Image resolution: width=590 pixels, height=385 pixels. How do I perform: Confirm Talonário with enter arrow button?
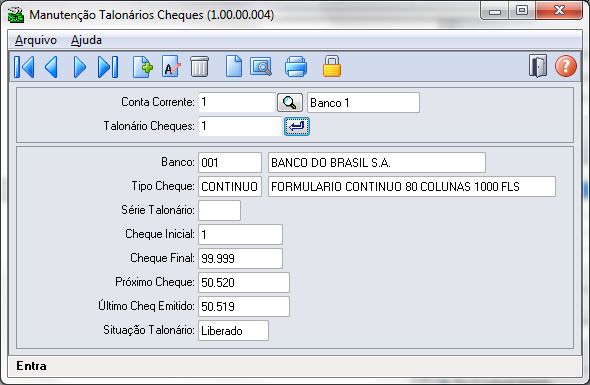point(297,126)
